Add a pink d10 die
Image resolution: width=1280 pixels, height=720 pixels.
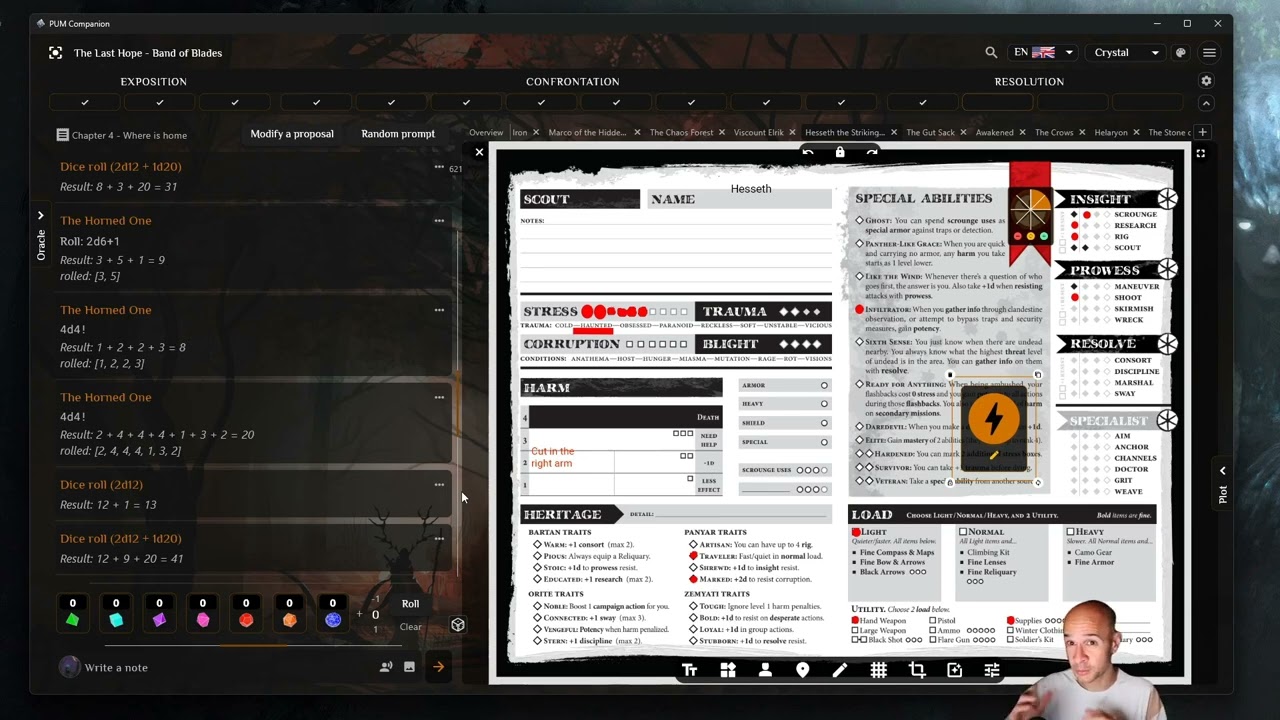(203, 620)
